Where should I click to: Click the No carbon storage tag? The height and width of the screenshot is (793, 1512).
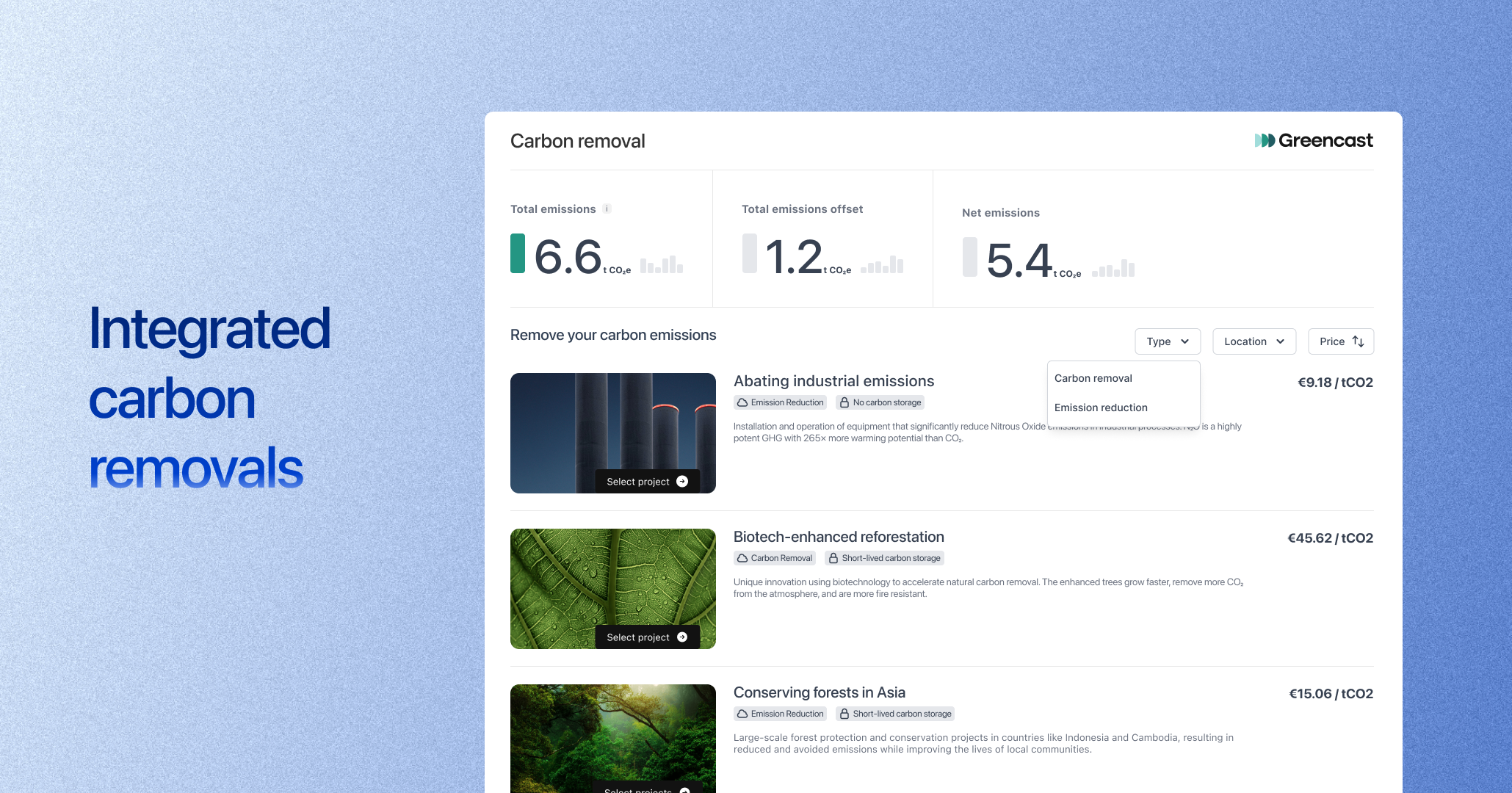click(x=880, y=402)
